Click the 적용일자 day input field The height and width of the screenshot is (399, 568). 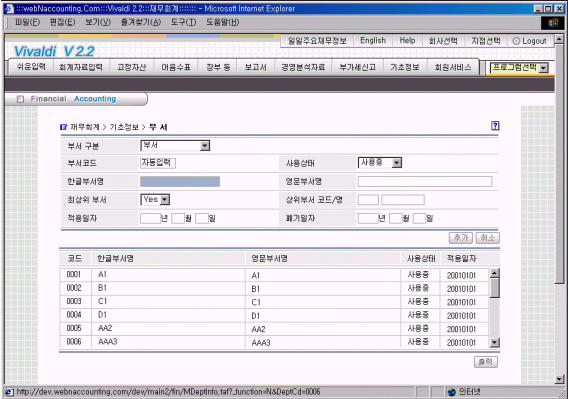click(202, 218)
